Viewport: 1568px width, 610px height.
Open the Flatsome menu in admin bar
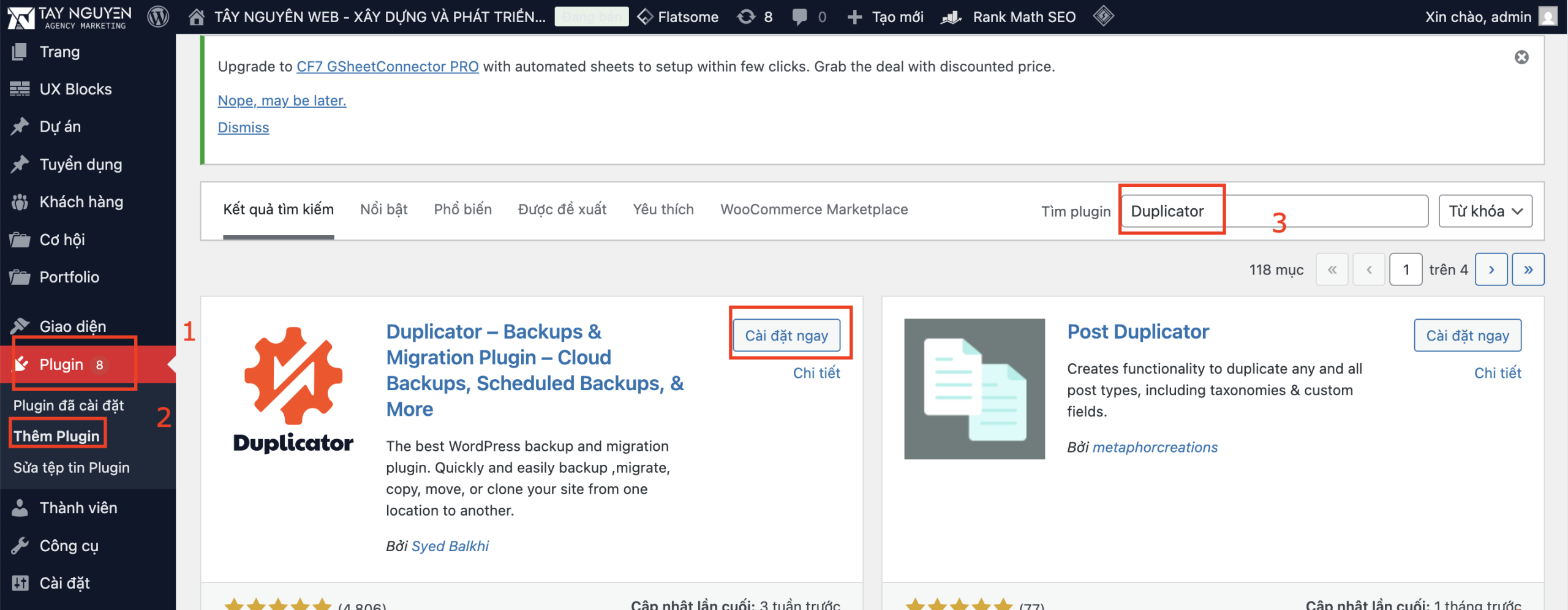coord(678,17)
